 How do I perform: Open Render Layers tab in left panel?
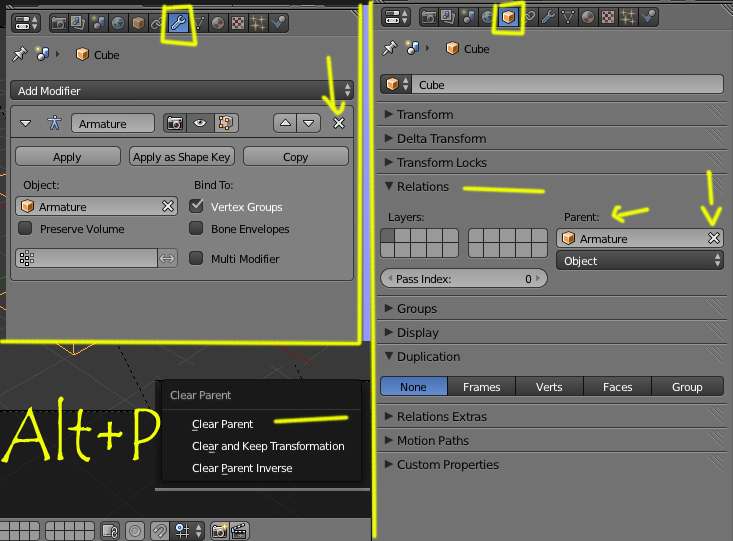pyautogui.click(x=78, y=23)
